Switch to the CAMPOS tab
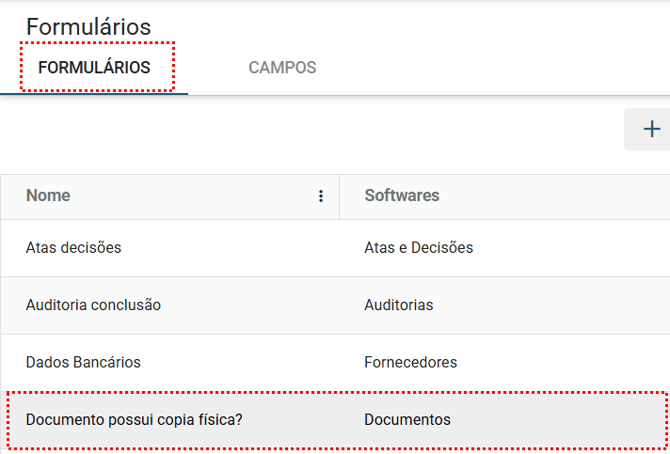The width and height of the screenshot is (670, 454). click(x=282, y=68)
